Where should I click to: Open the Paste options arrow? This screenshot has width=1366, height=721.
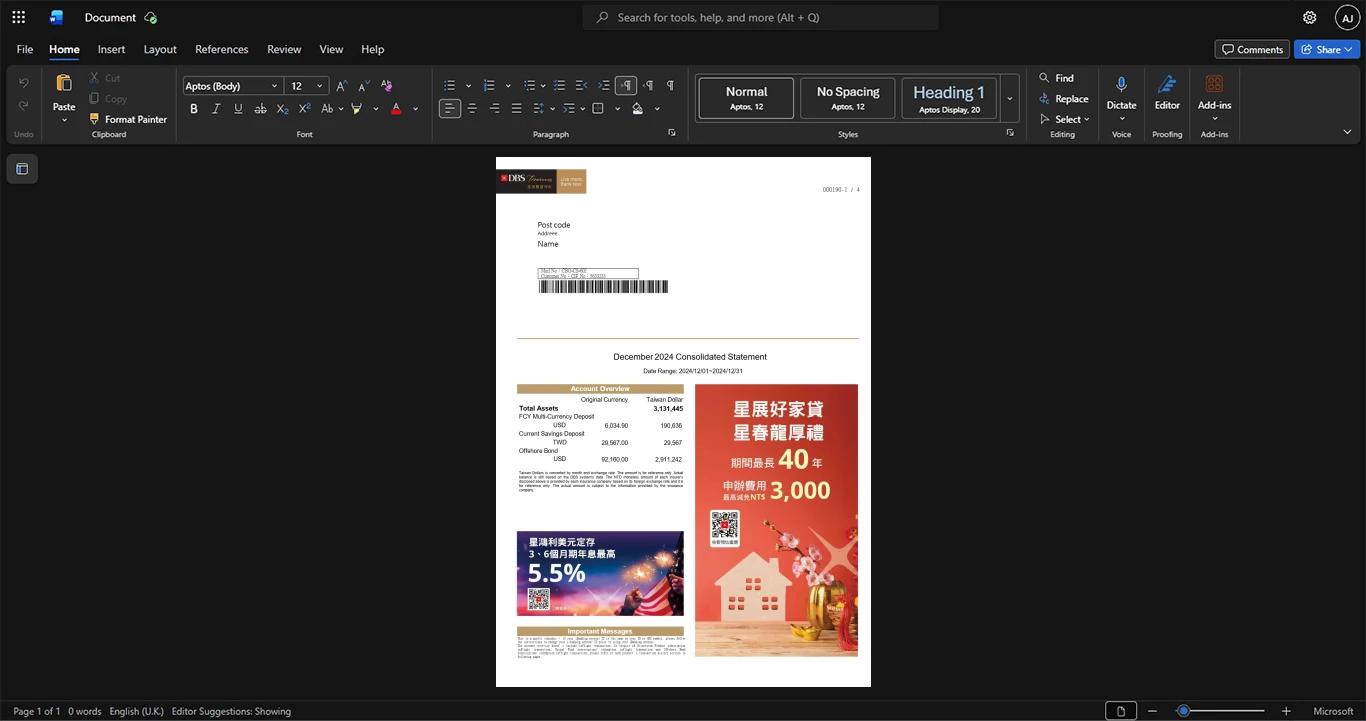click(x=64, y=120)
